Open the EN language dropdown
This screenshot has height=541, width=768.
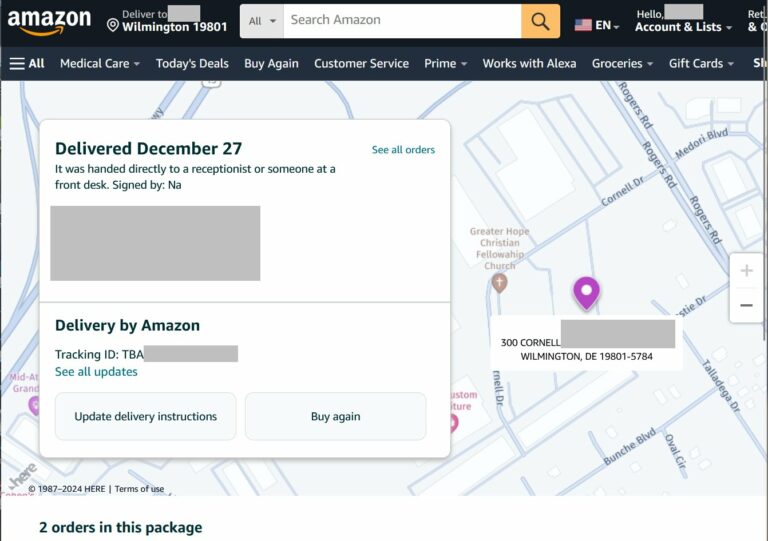(607, 25)
